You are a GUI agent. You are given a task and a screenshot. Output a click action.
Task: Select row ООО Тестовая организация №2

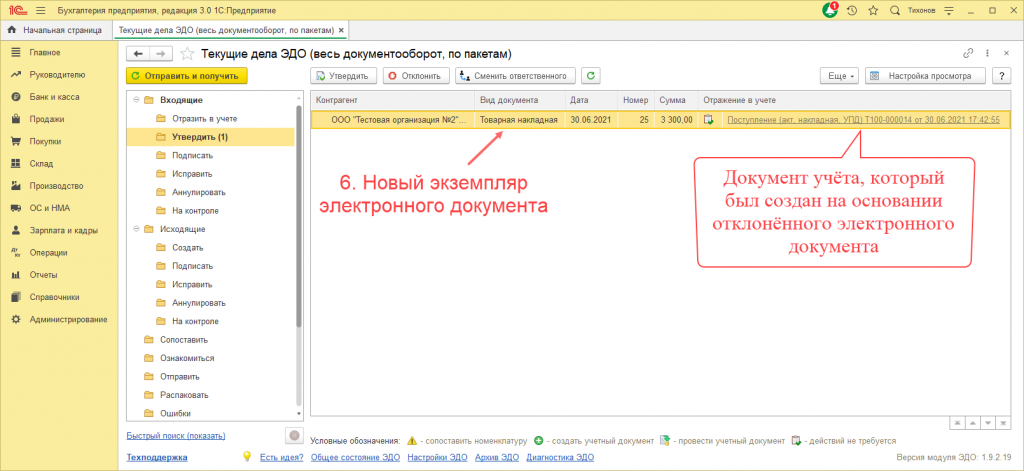click(x=661, y=120)
